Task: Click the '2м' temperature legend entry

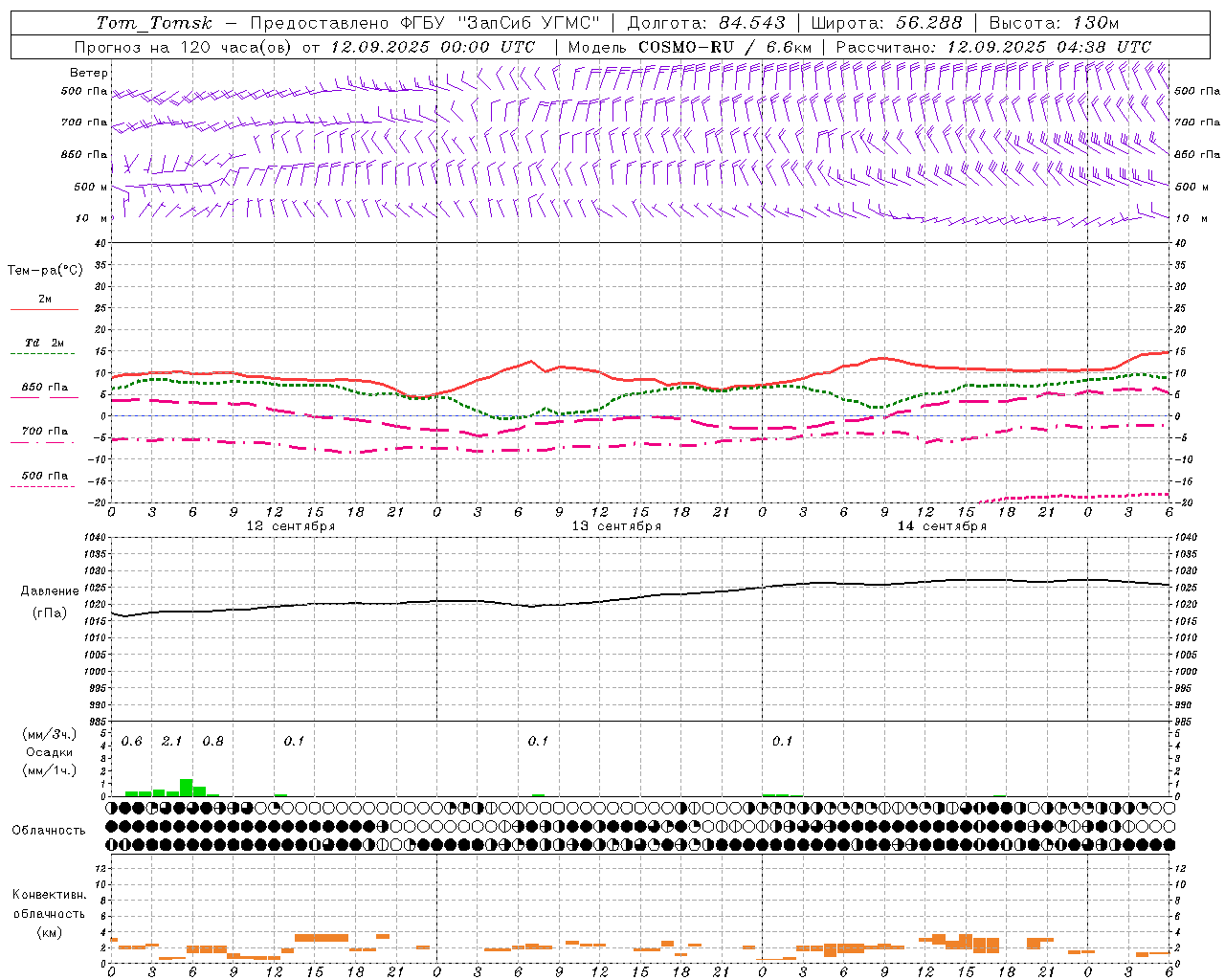Action: point(45,299)
